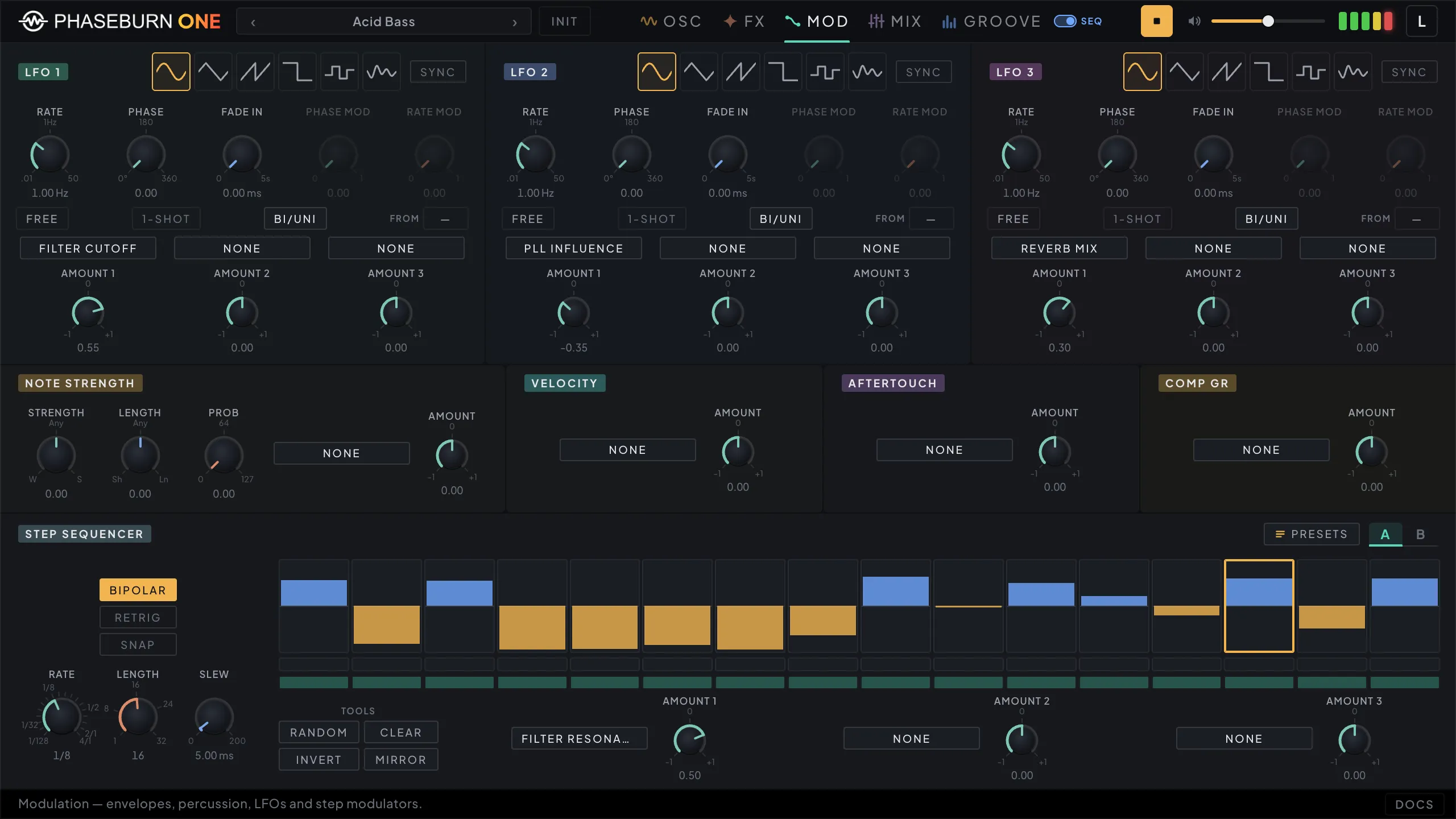The height and width of the screenshot is (819, 1456).
Task: Toggle BI/UNI for LFO 3
Action: [1267, 218]
